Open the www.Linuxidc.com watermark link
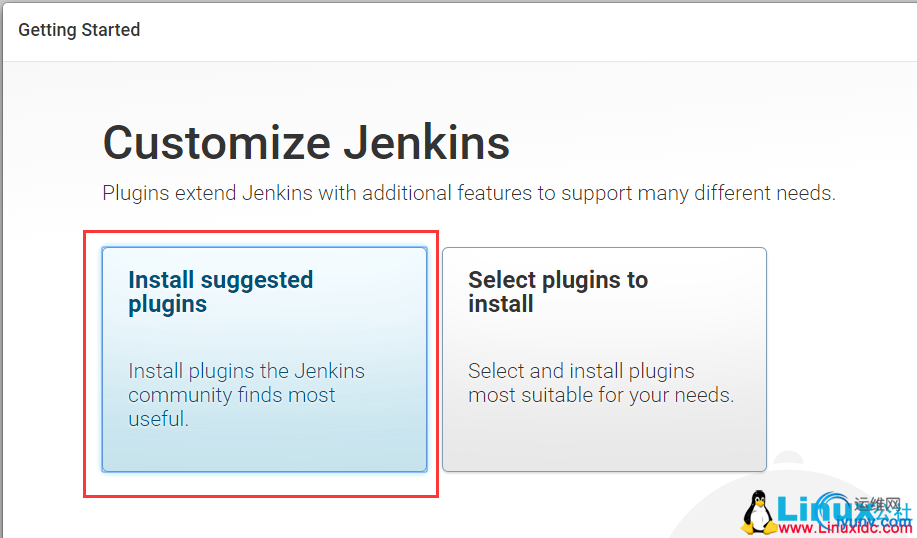917x538 pixels. click(x=845, y=528)
